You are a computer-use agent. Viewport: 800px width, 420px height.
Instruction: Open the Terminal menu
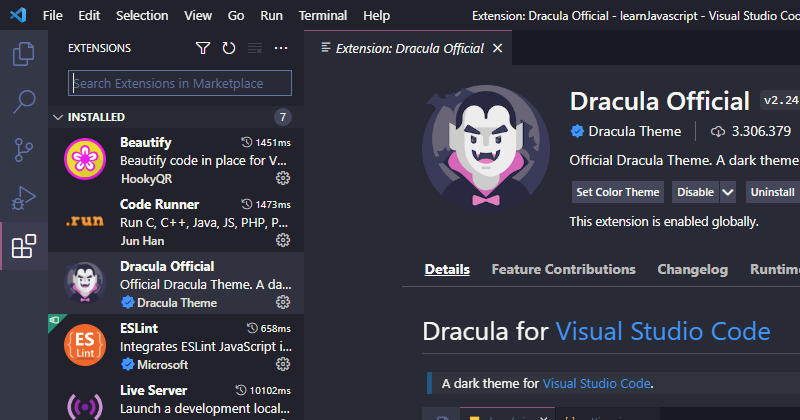coord(323,16)
